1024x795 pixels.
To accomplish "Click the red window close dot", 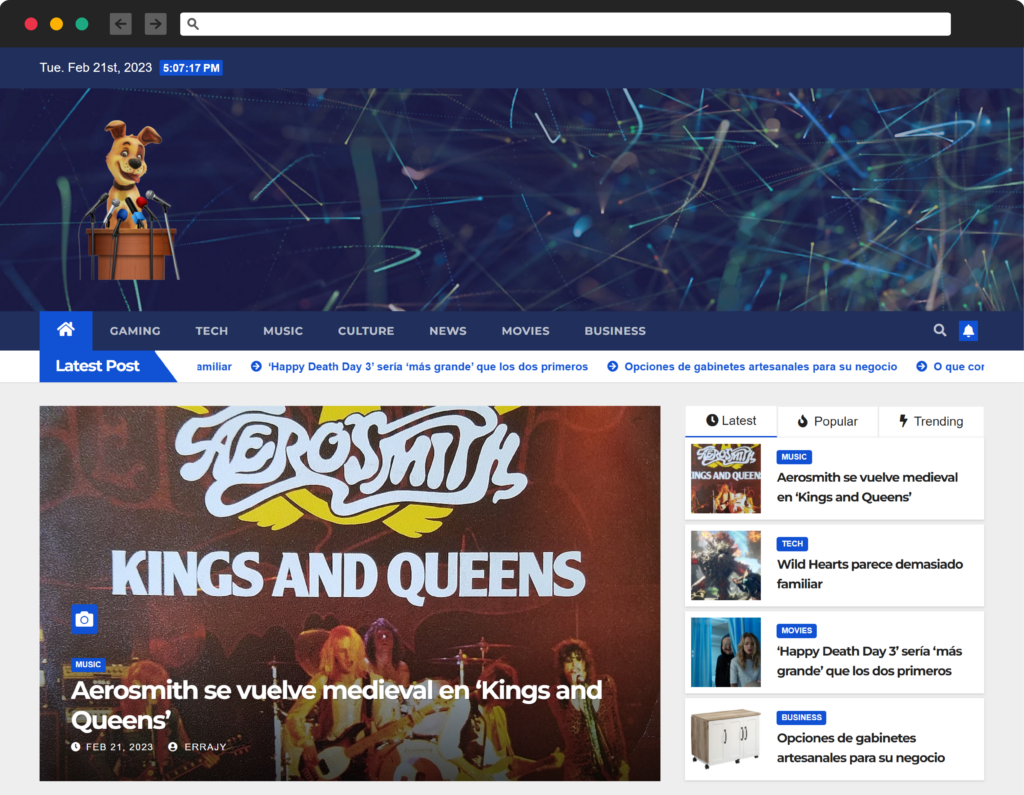I will 31,24.
